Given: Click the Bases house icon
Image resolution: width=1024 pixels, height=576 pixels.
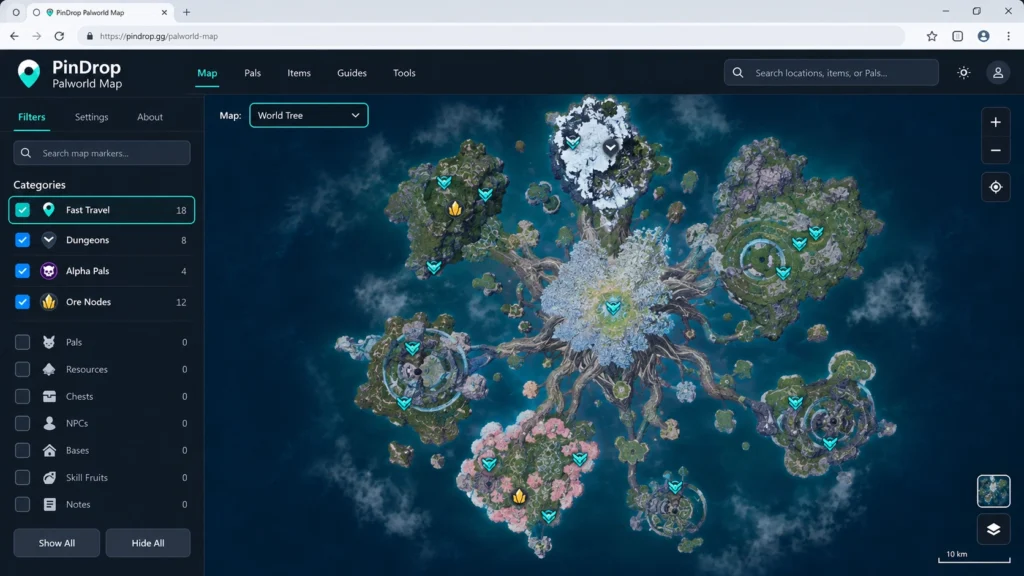Looking at the screenshot, I should 49,451.
